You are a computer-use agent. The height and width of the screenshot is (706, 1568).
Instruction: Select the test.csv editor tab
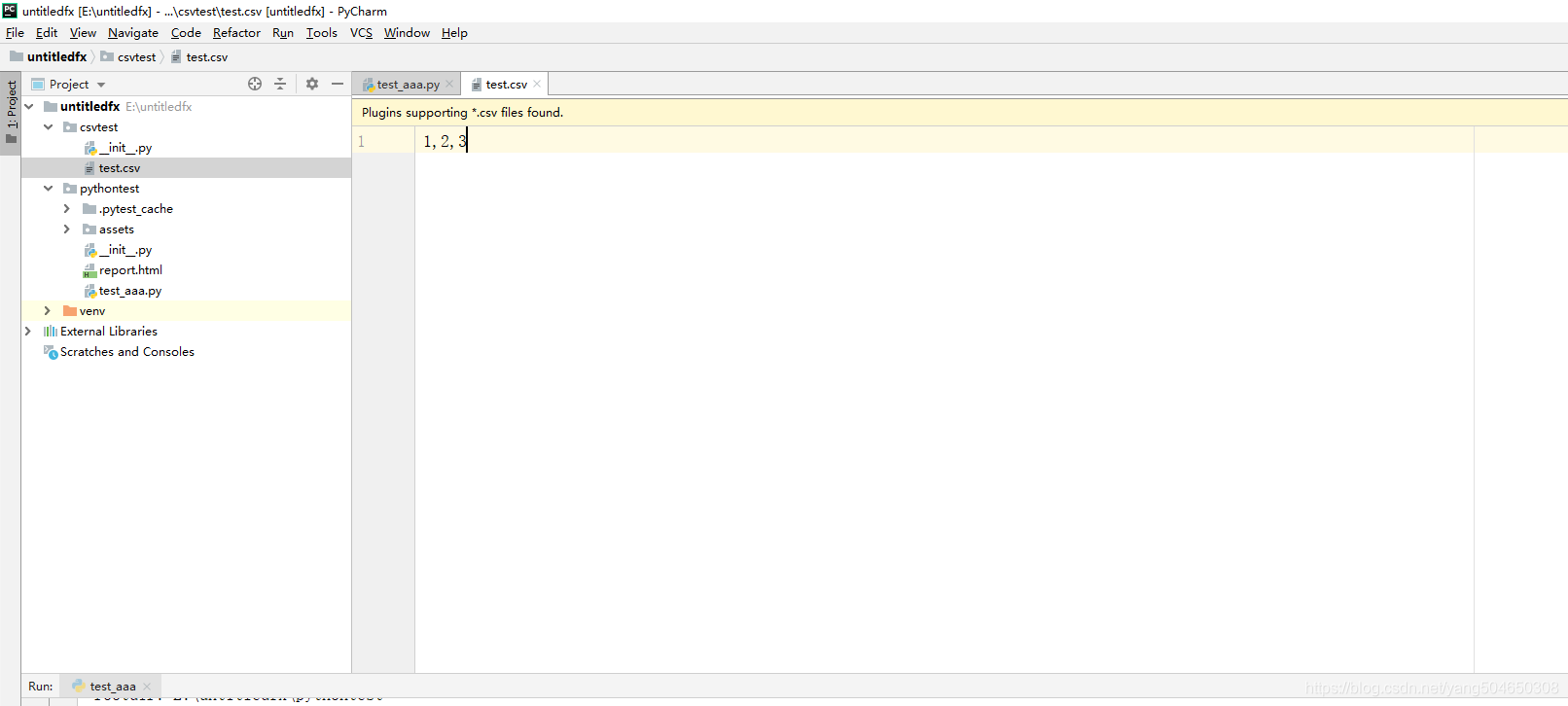click(505, 85)
